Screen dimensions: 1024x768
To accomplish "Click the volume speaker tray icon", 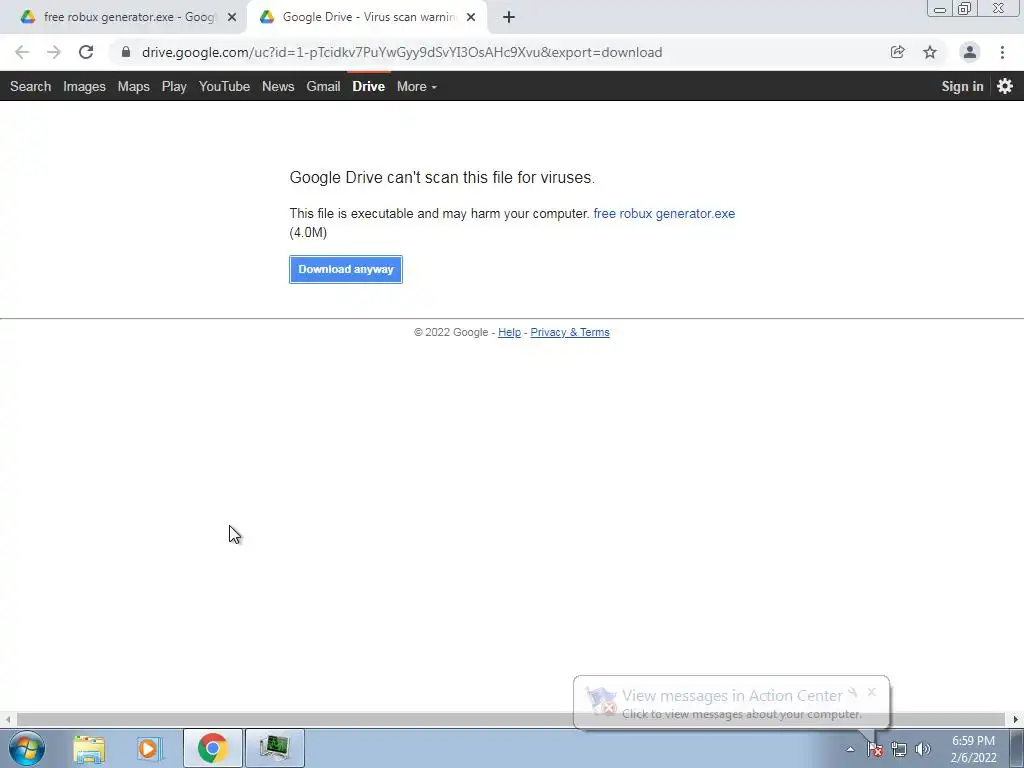I will [922, 750].
